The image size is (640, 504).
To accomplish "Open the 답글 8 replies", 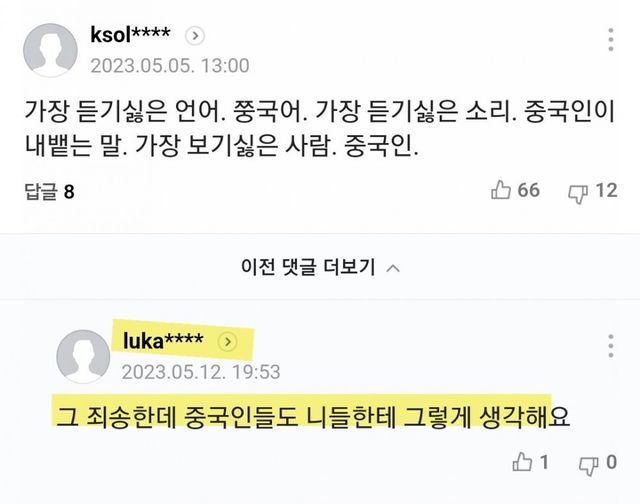I will pyautogui.click(x=48, y=190).
